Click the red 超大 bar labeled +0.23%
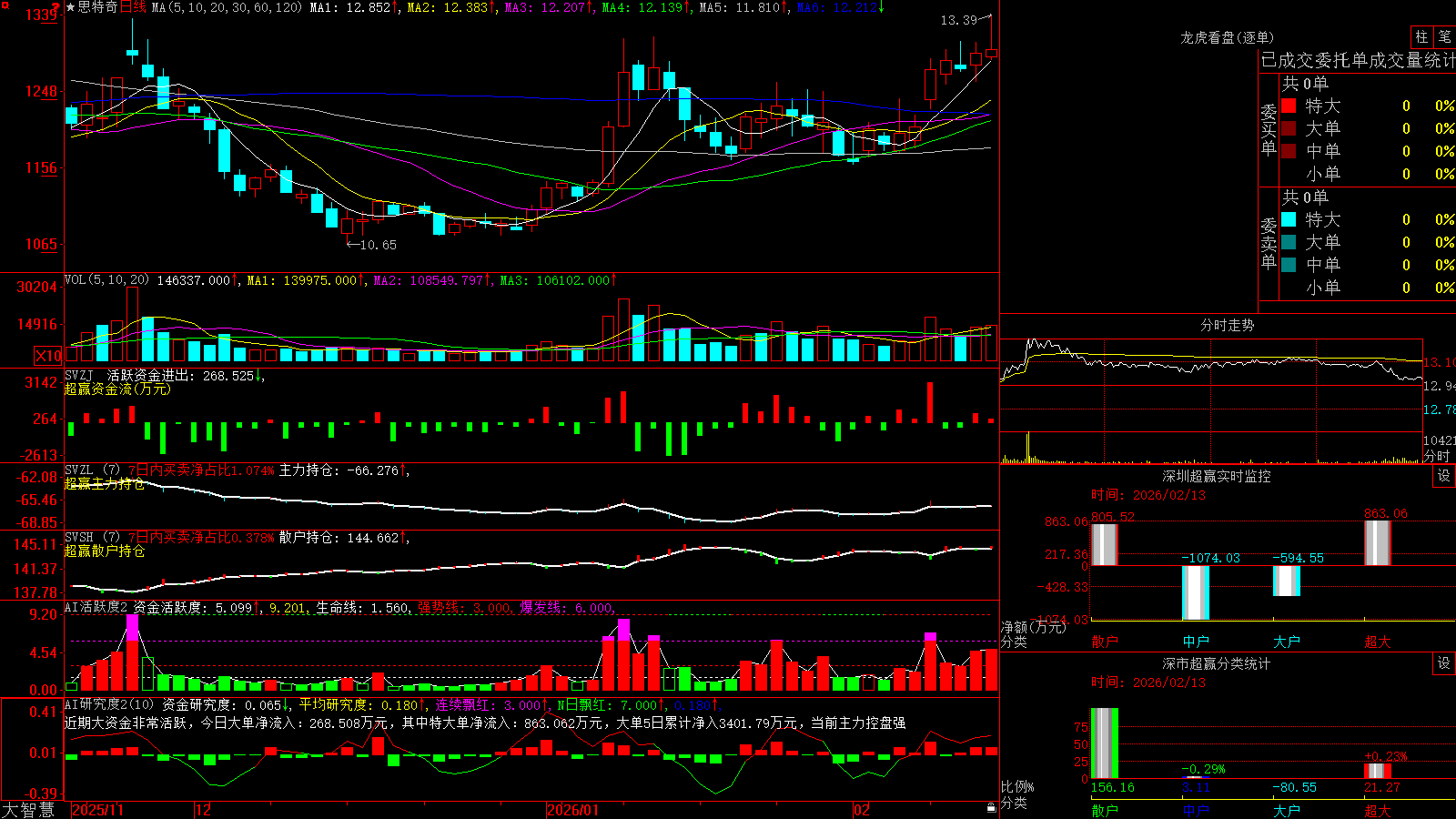 coord(1378,771)
